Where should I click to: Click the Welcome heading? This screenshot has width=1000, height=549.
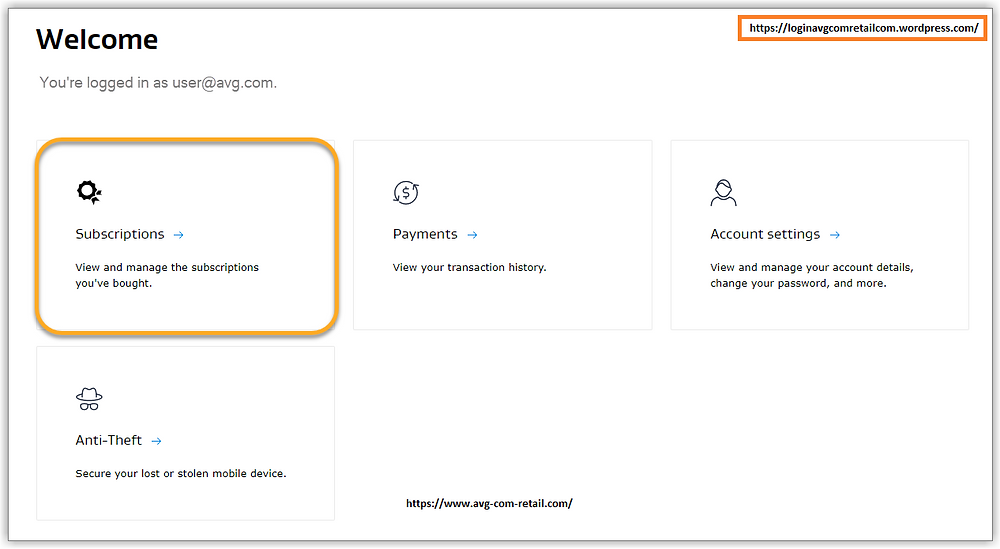coord(97,40)
